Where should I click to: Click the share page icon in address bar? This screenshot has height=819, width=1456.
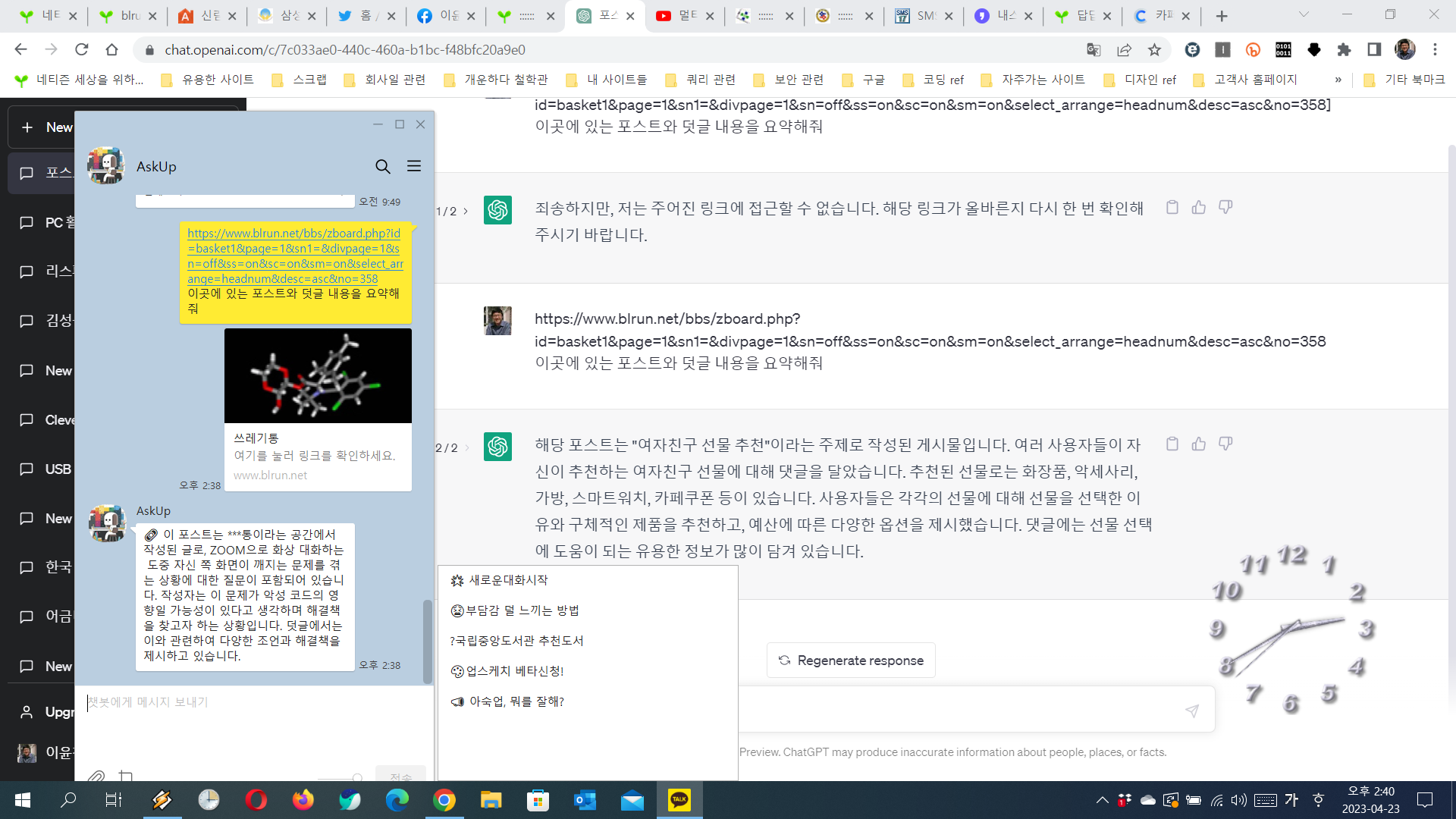pyautogui.click(x=1124, y=49)
